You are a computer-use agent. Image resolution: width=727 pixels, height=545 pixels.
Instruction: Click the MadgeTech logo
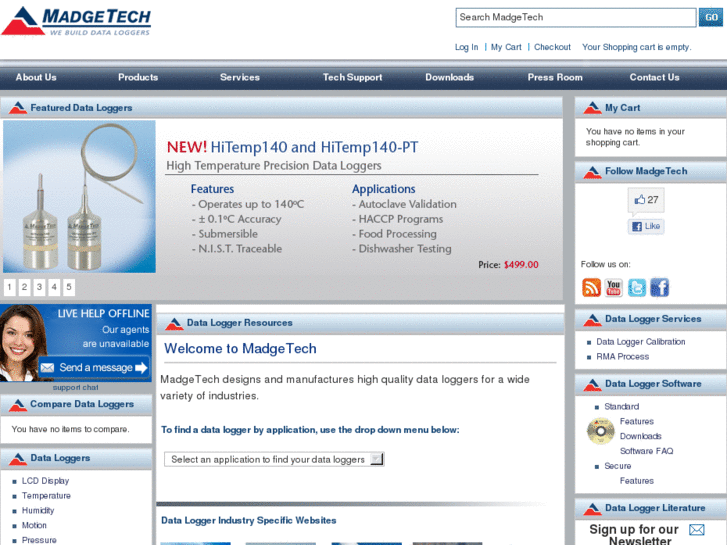click(77, 20)
